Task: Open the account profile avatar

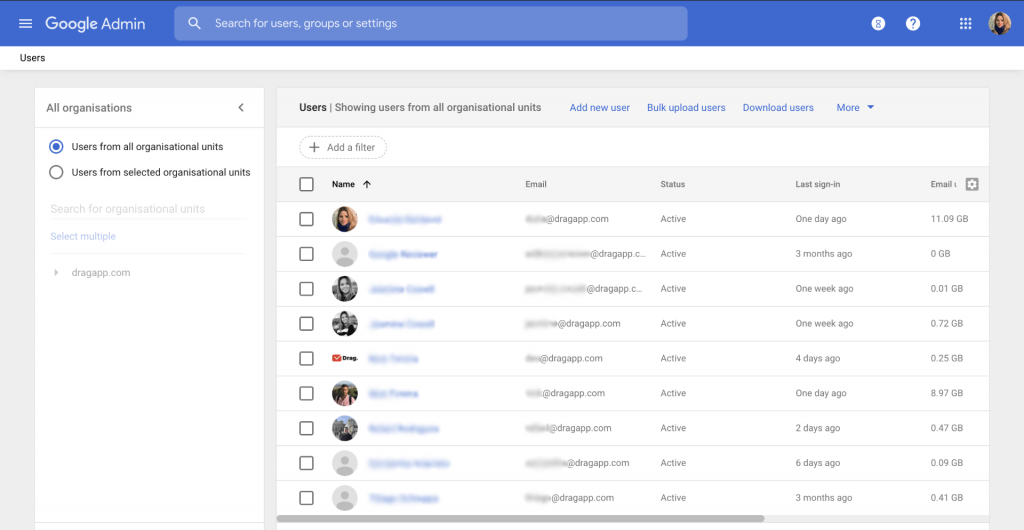Action: (999, 23)
